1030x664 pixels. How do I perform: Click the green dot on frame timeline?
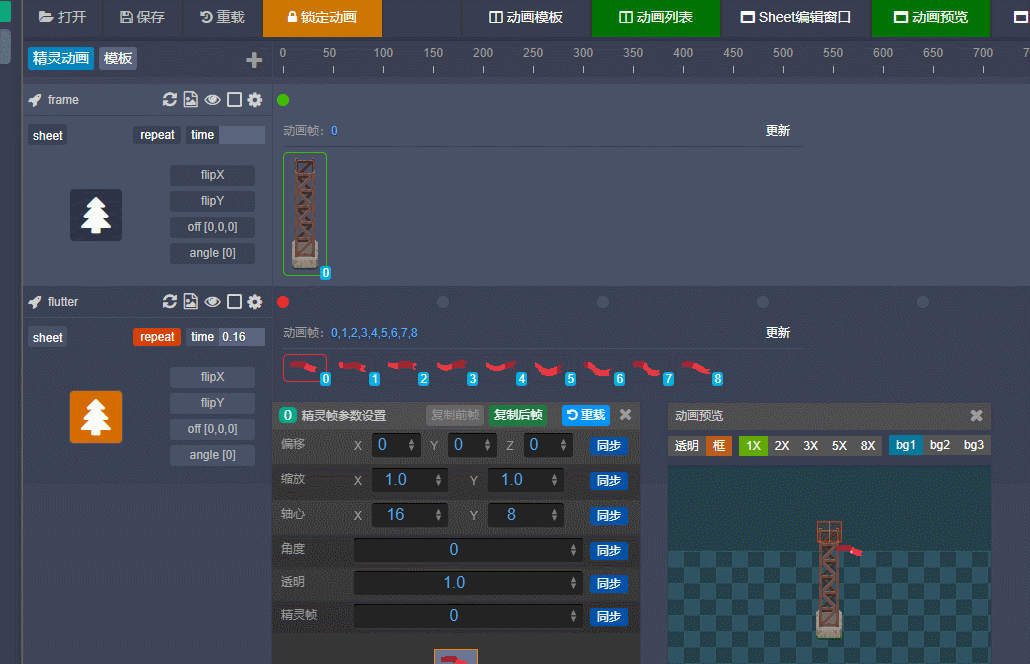point(283,100)
